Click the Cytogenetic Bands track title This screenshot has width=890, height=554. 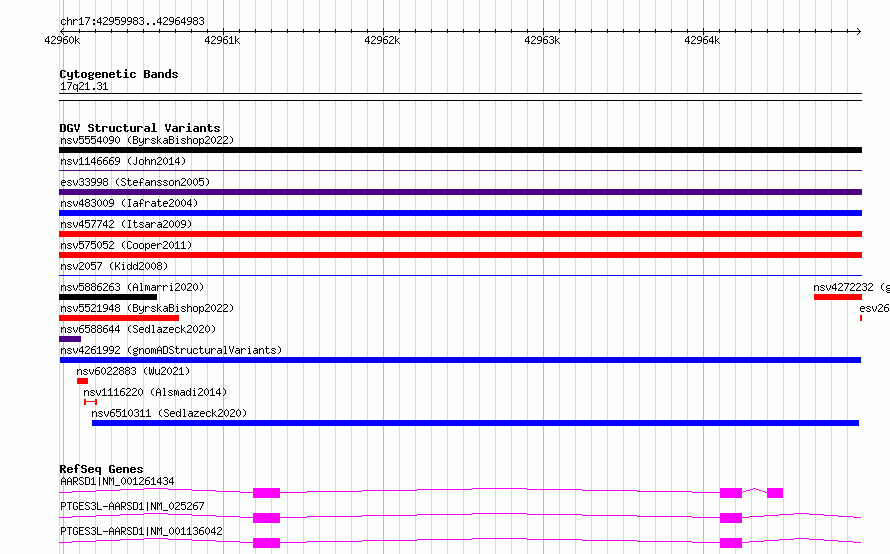click(x=119, y=74)
